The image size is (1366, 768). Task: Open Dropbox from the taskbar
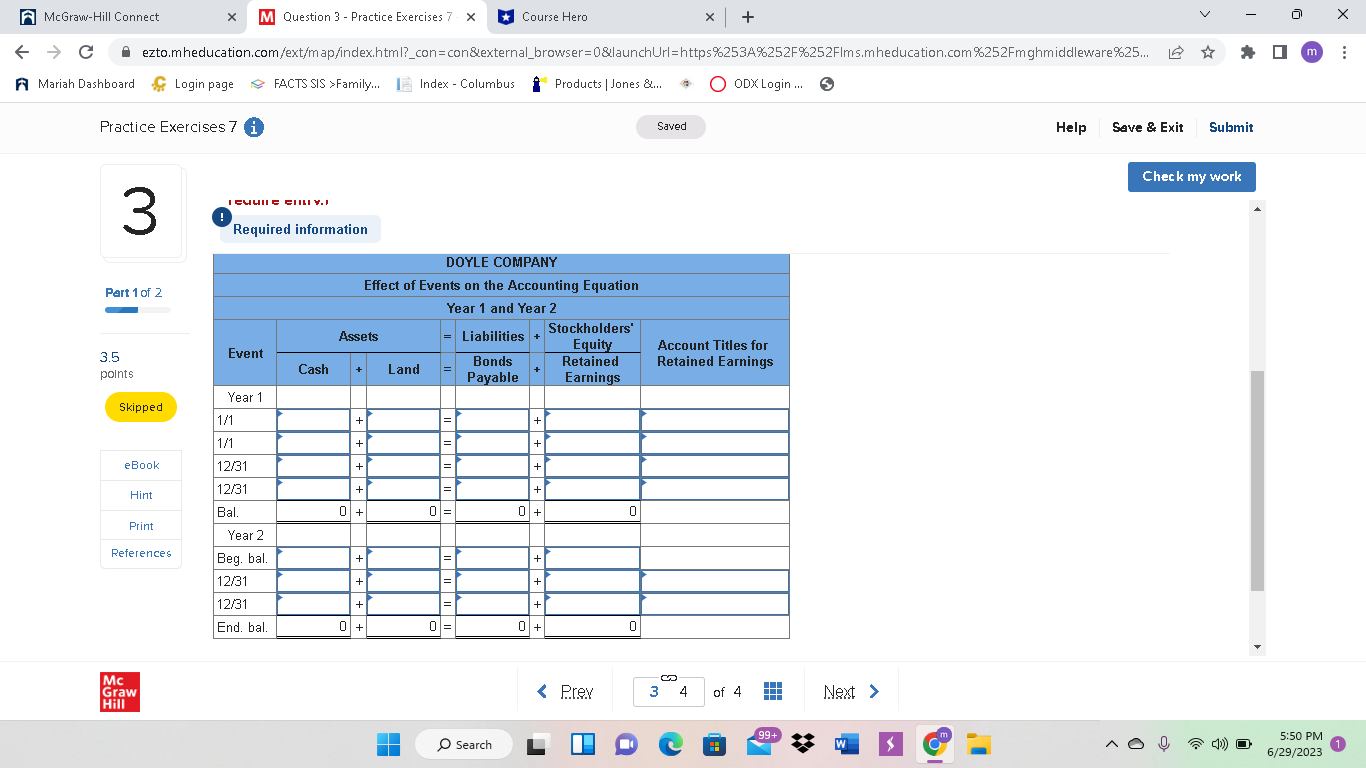[802, 744]
